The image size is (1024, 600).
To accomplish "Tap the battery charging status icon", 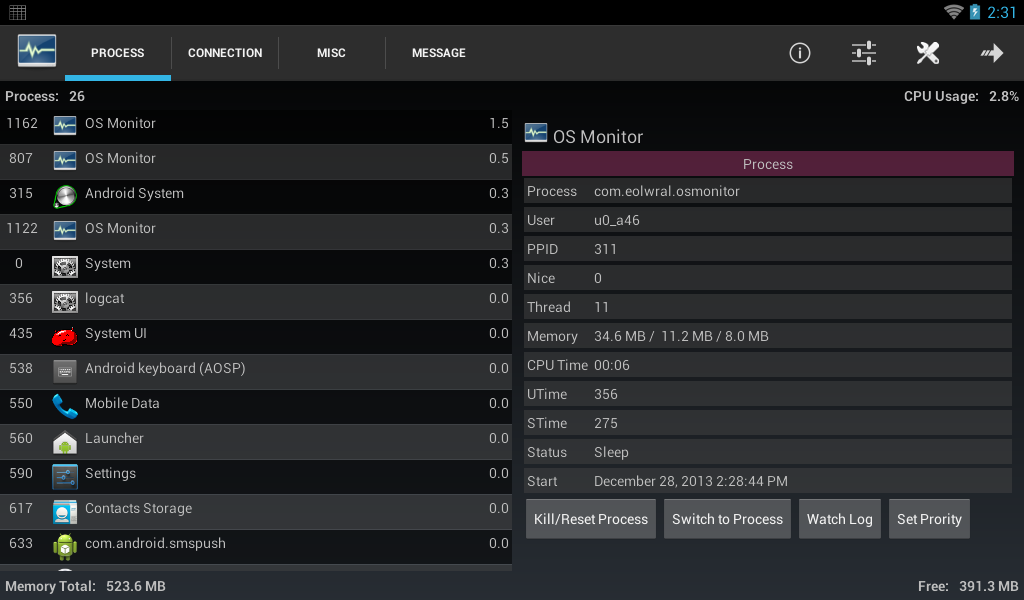I will click(x=974, y=12).
